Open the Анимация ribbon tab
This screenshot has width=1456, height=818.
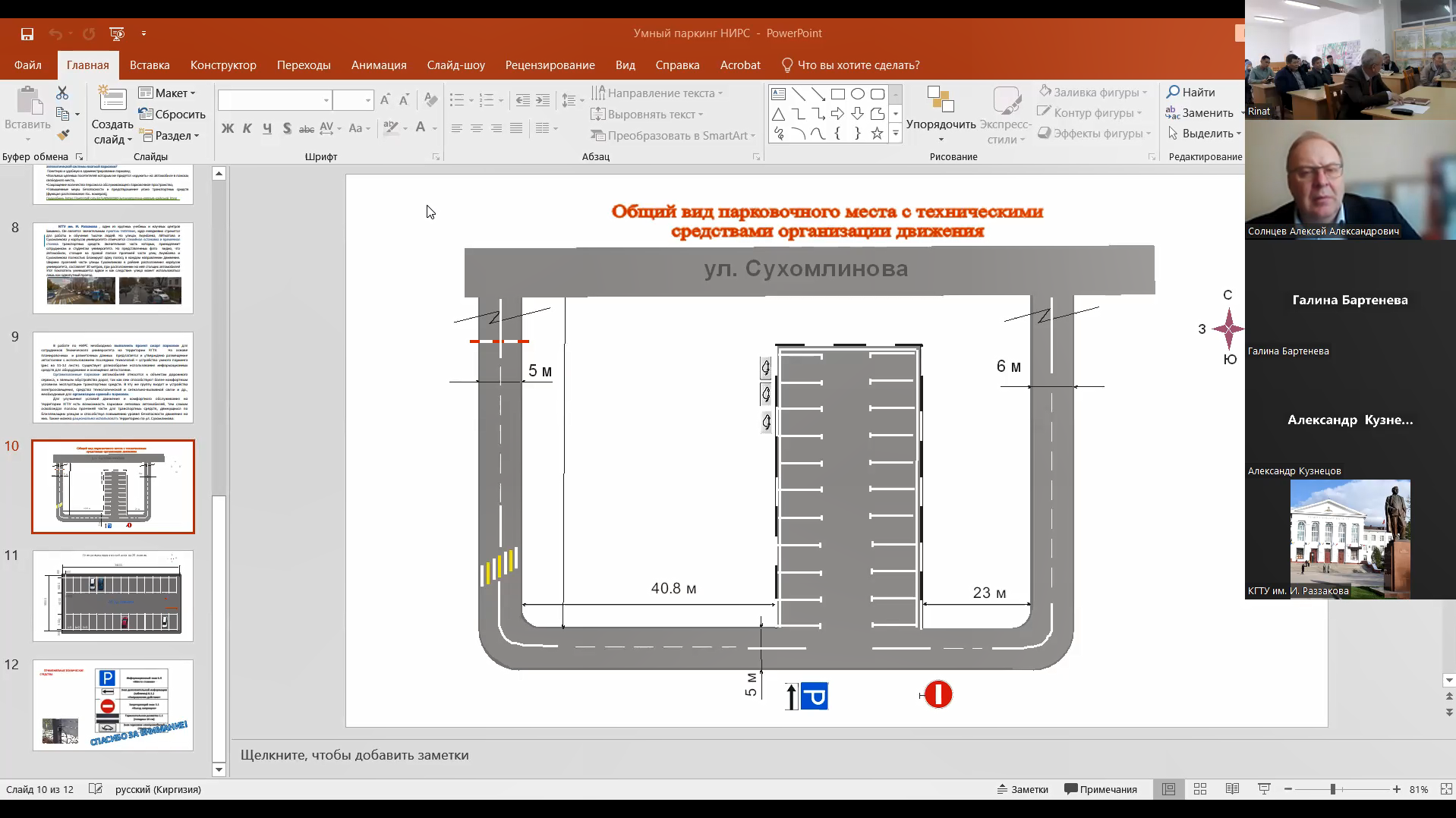click(379, 65)
